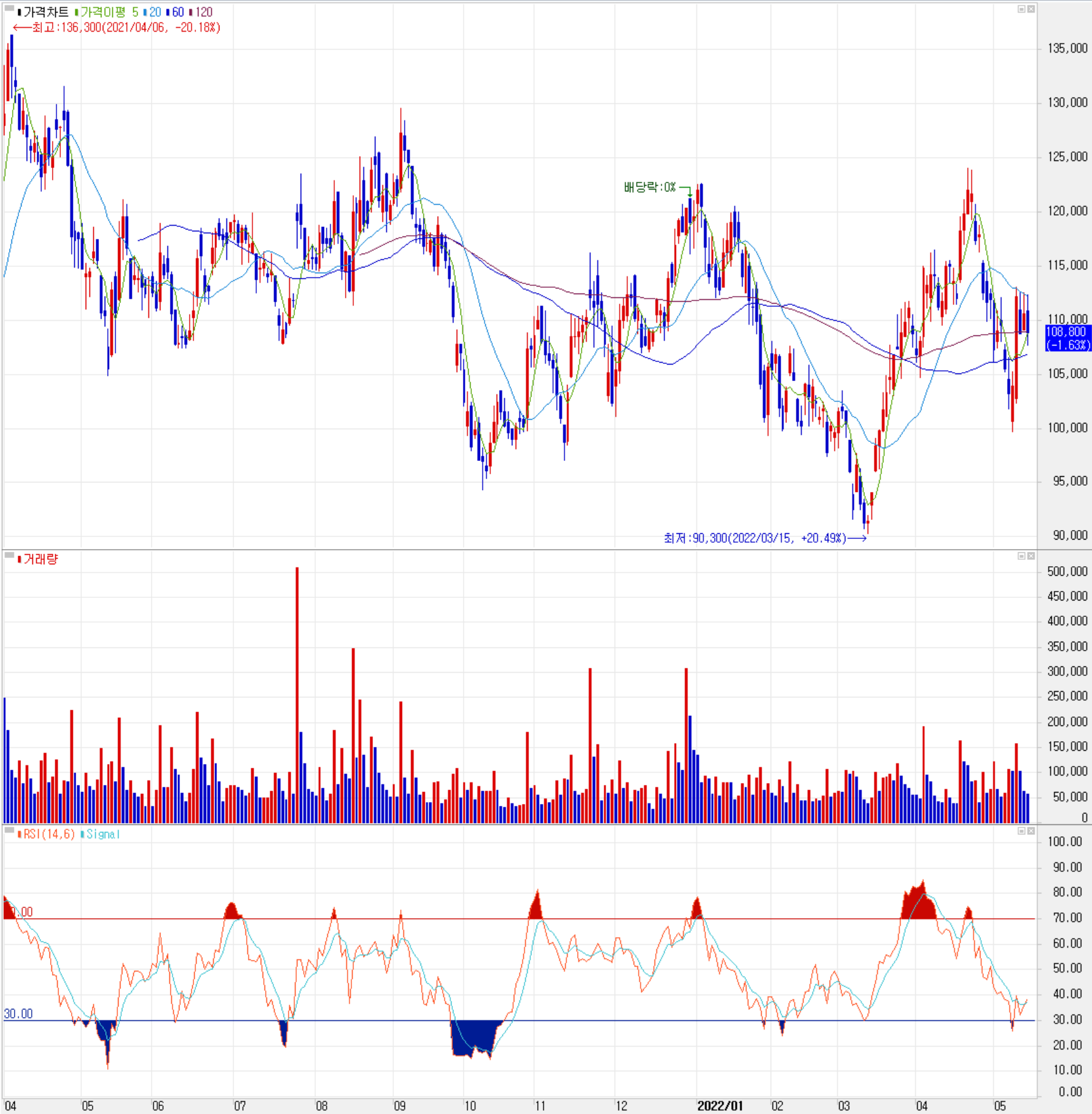Click the gray handle of the price chart panel
Viewport: 1092px width, 1114px height.
(10, 8)
